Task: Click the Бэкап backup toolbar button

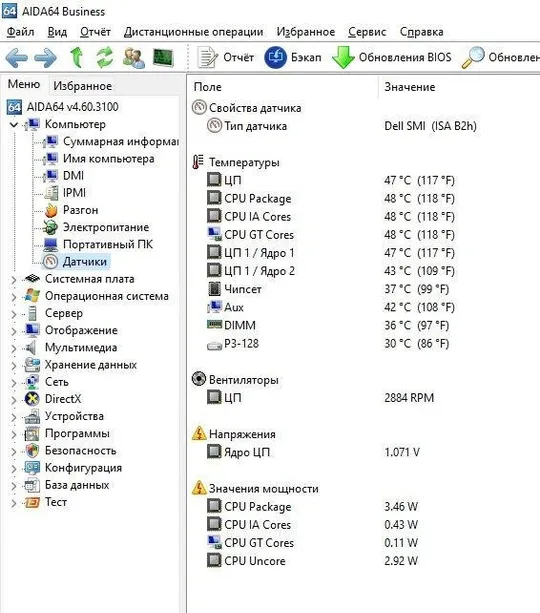Action: coord(293,57)
